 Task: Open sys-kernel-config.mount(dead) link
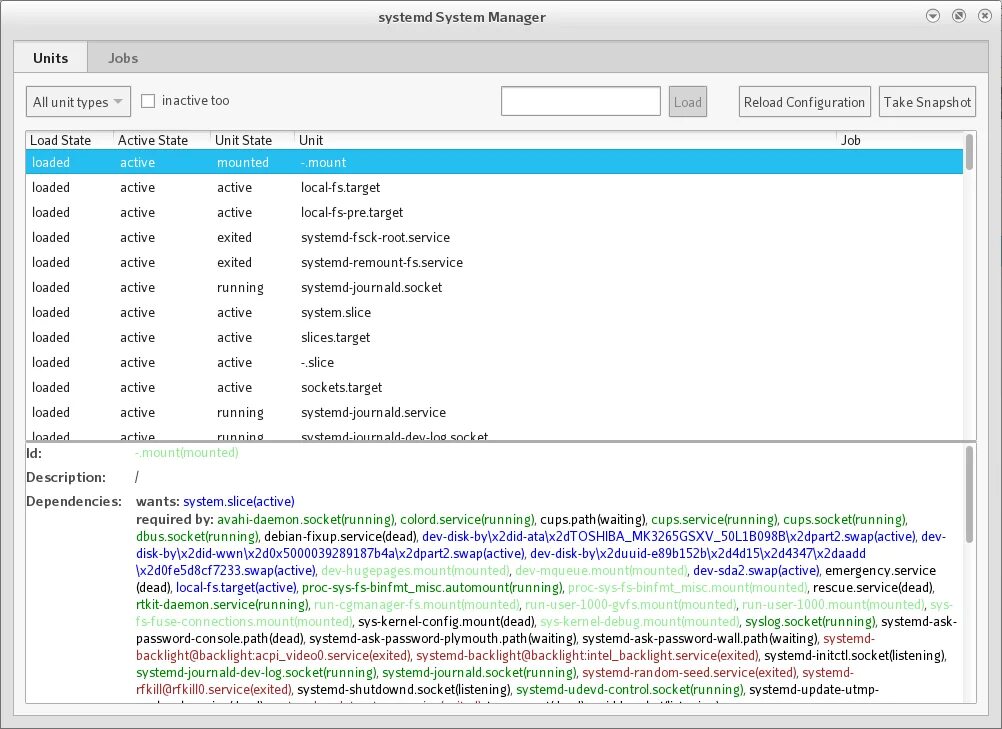click(447, 622)
